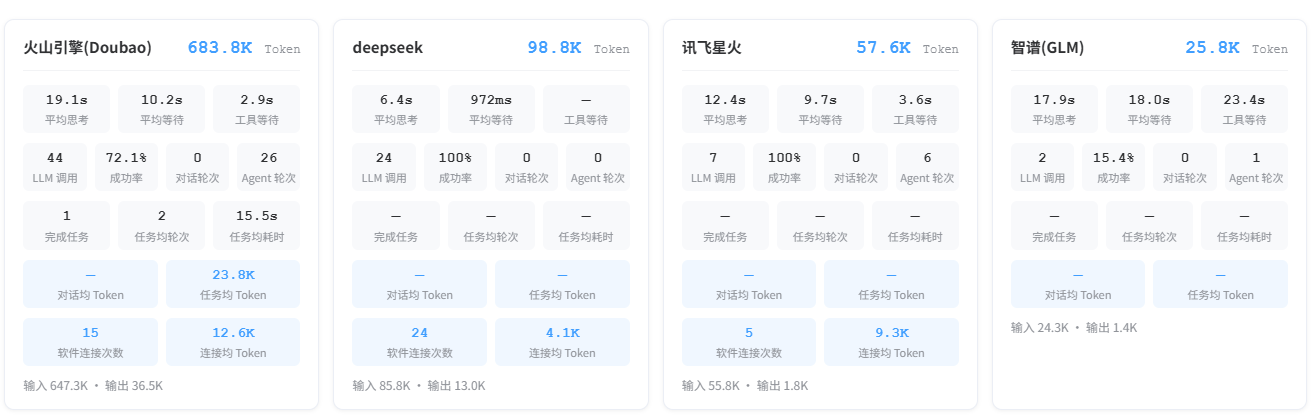This screenshot has width=1315, height=415.
Task: Click the 输入 85.8K • 输出 13.0K footer
Action: (419, 385)
